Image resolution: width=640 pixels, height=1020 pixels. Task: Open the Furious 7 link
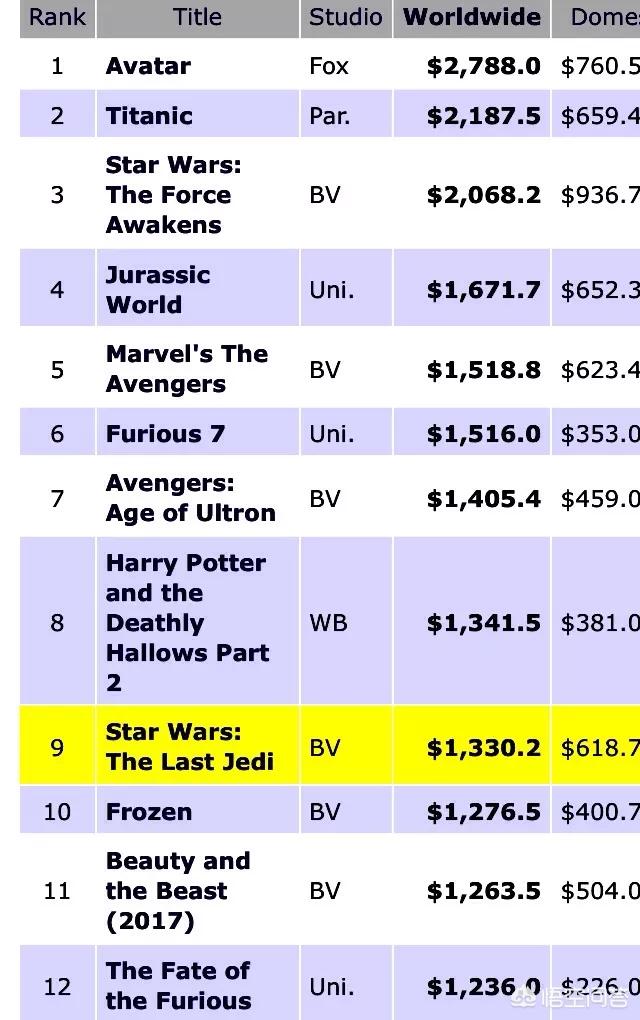click(165, 433)
